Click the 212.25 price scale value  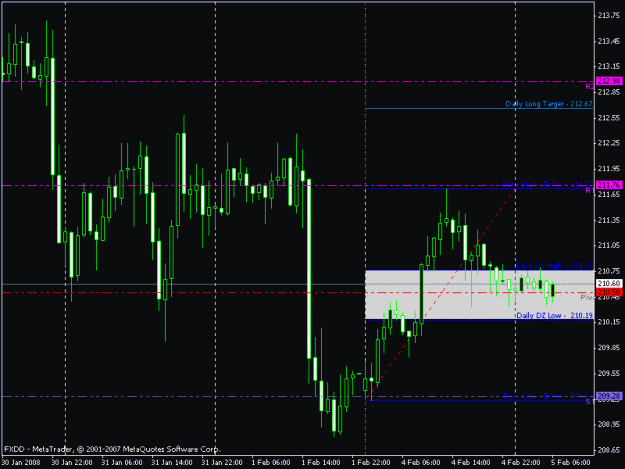609,143
